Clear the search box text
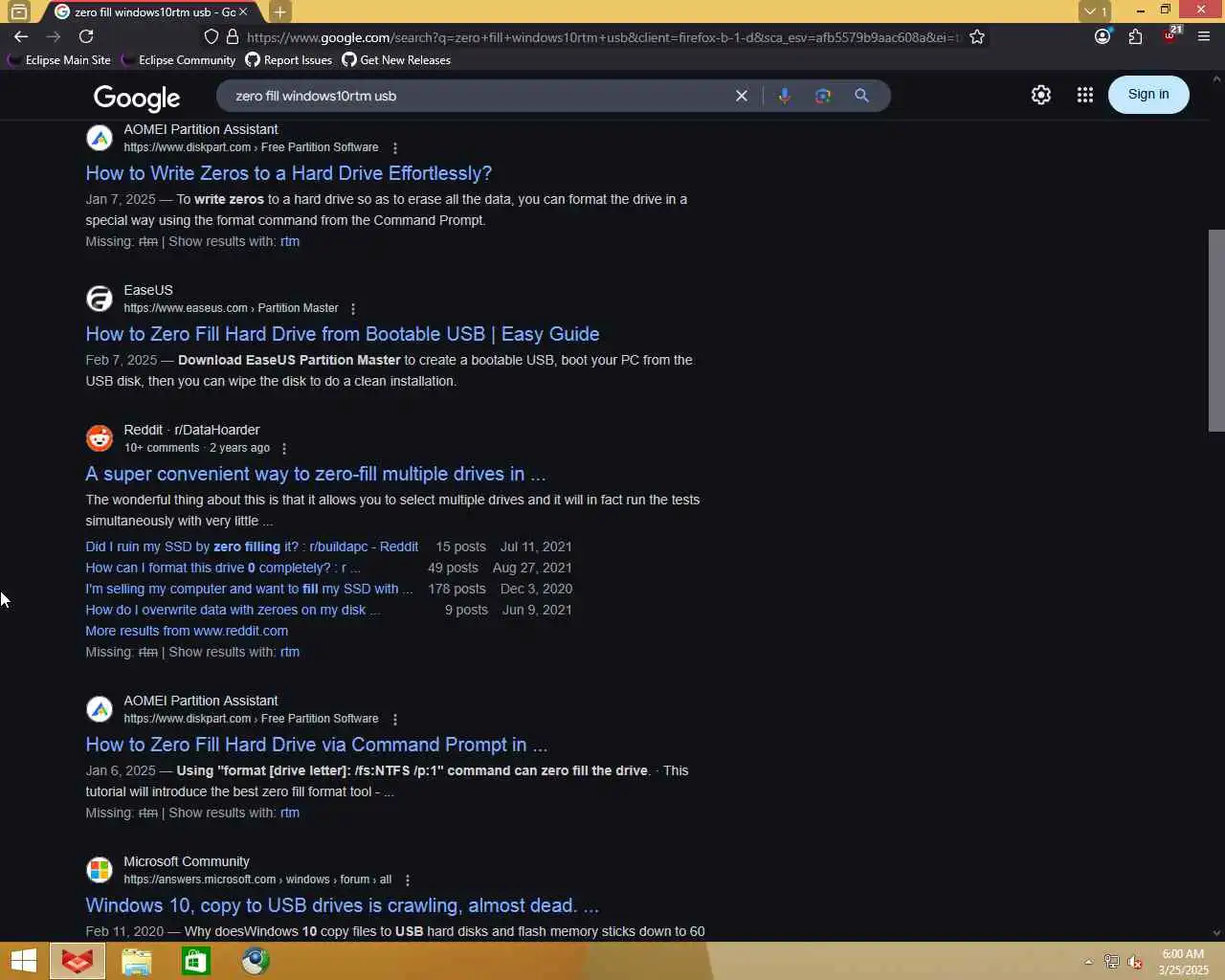The width and height of the screenshot is (1225, 980). [741, 96]
